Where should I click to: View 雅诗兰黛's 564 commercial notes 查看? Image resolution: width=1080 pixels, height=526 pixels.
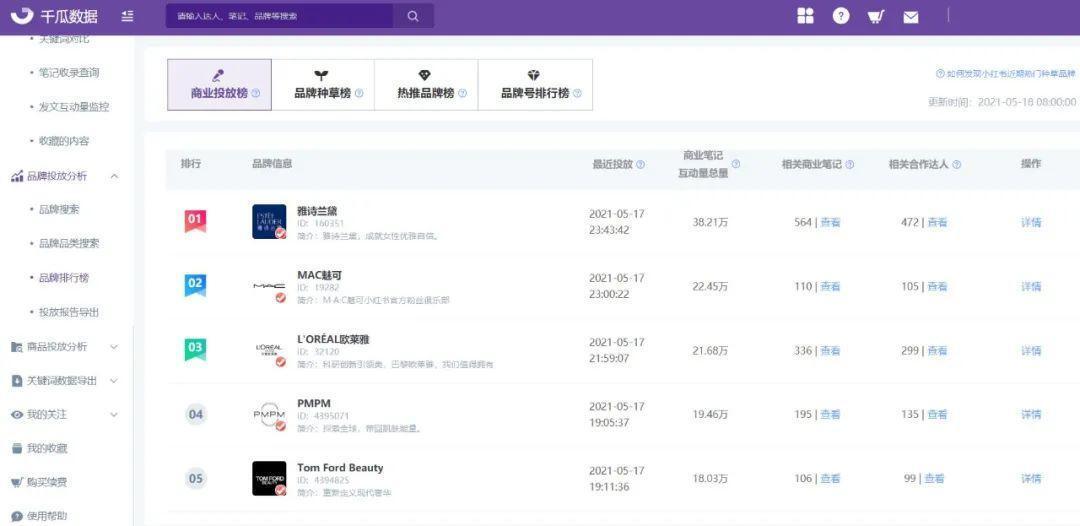tap(831, 222)
